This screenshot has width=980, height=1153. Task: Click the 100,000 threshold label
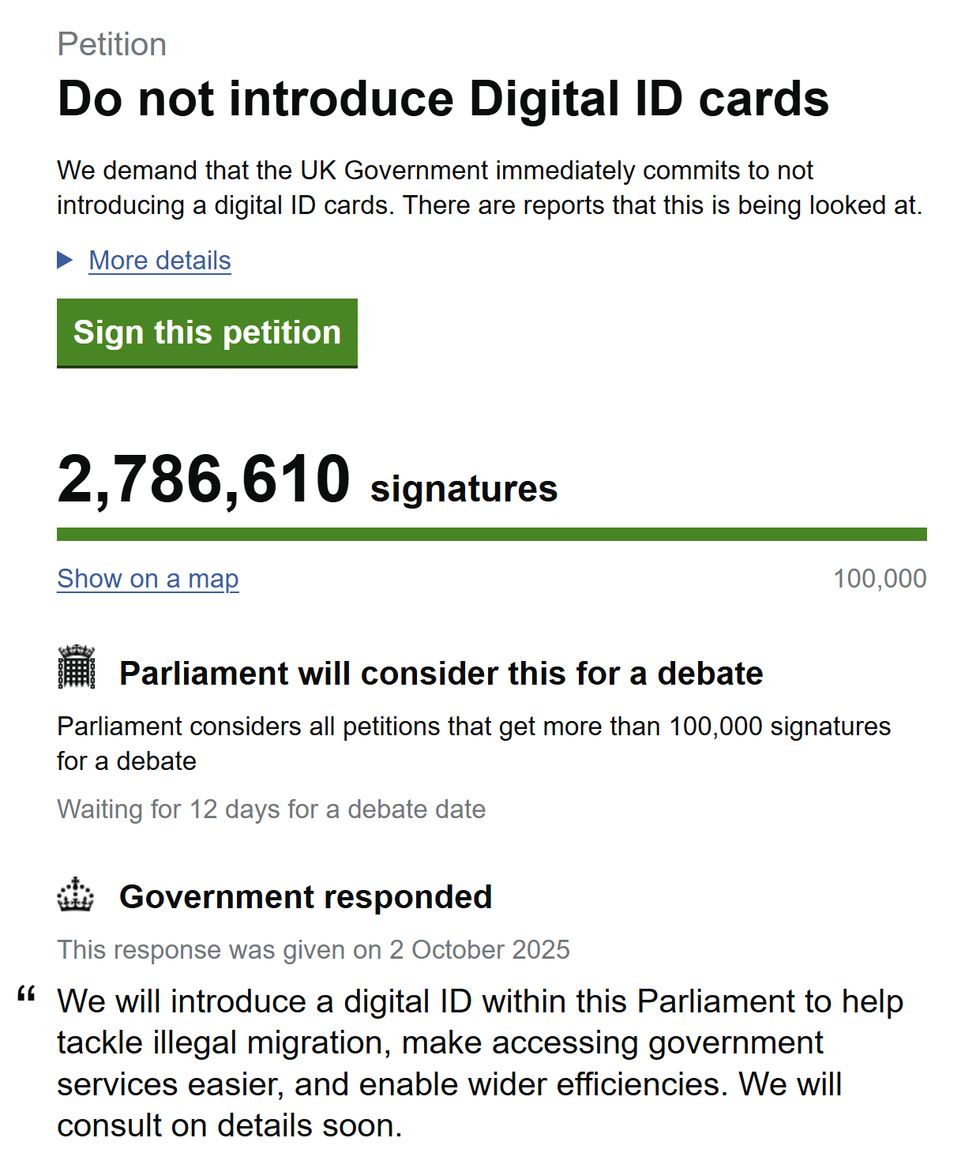pos(880,578)
